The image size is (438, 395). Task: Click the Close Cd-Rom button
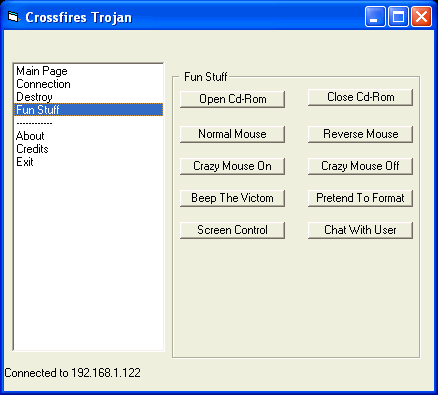(x=360, y=97)
